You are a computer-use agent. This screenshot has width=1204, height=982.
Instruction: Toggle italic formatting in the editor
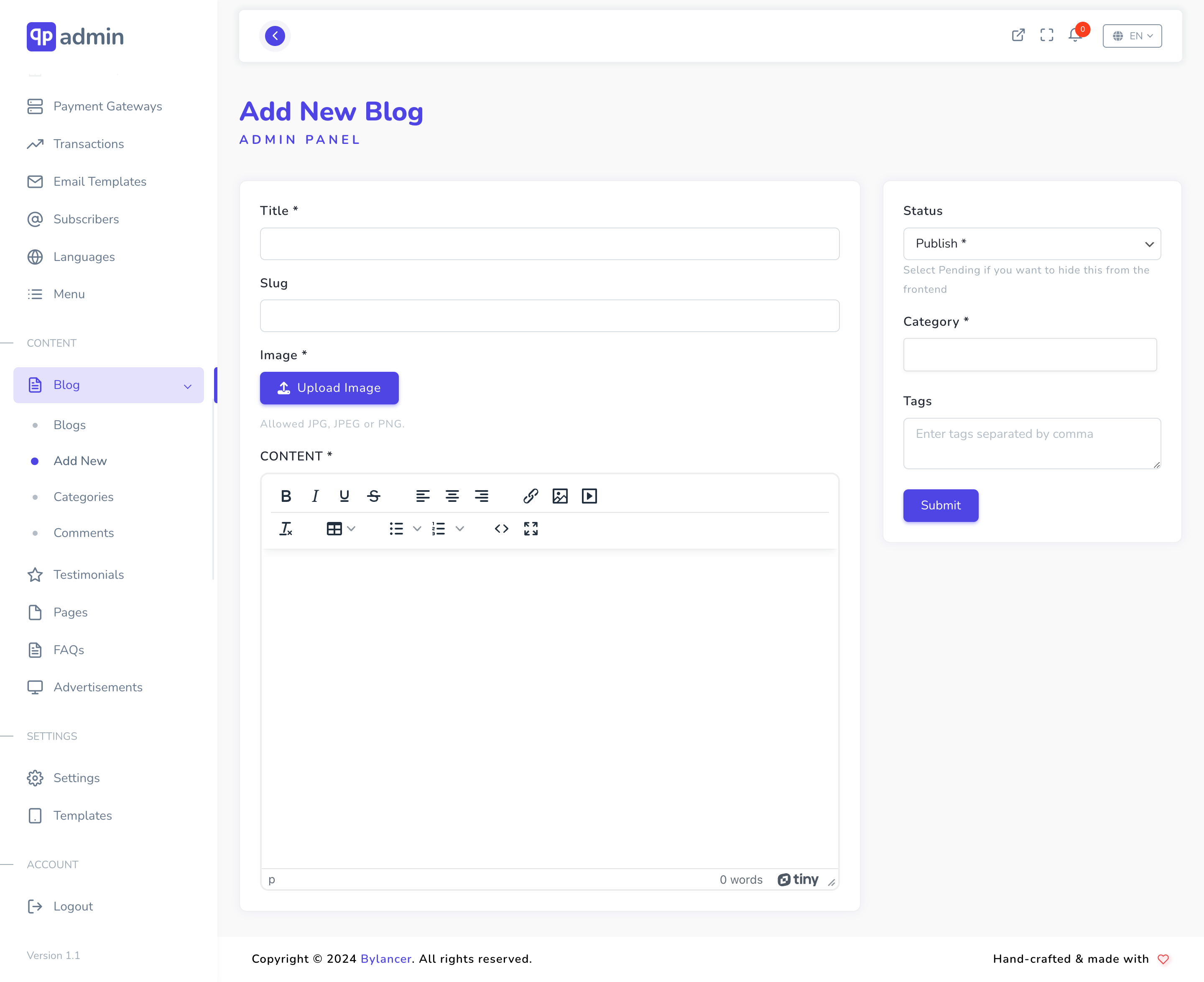point(315,496)
